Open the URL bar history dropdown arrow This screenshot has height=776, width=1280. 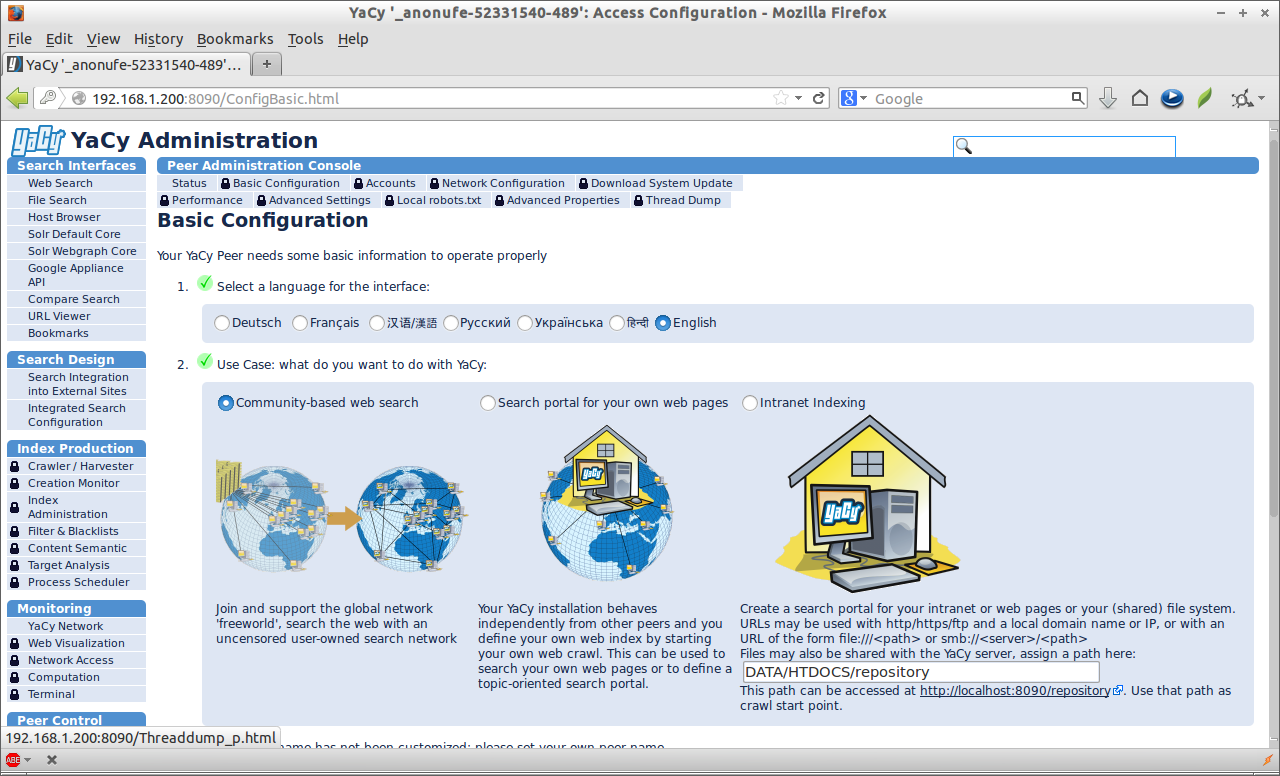[798, 98]
